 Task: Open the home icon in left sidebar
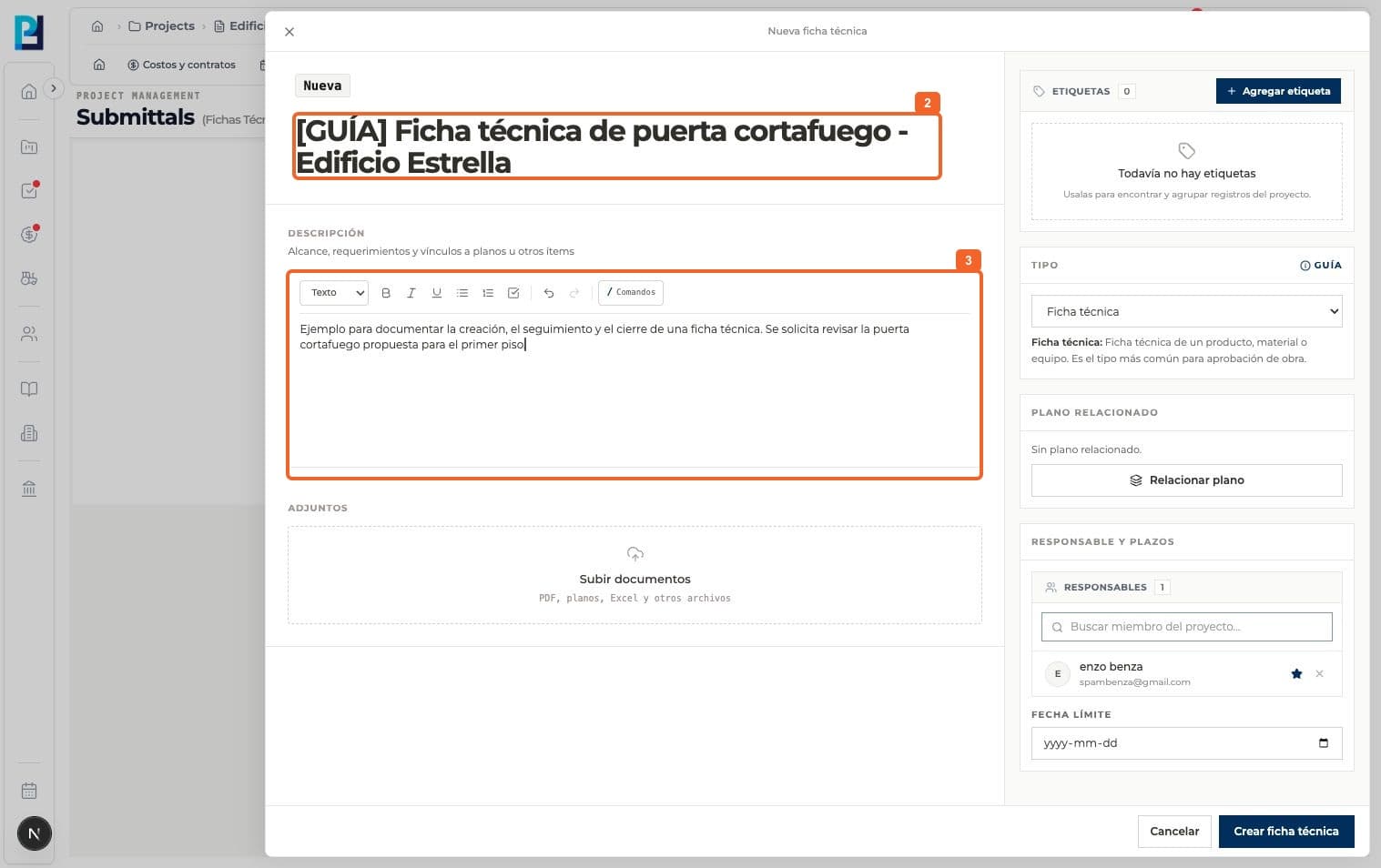pos(29,92)
